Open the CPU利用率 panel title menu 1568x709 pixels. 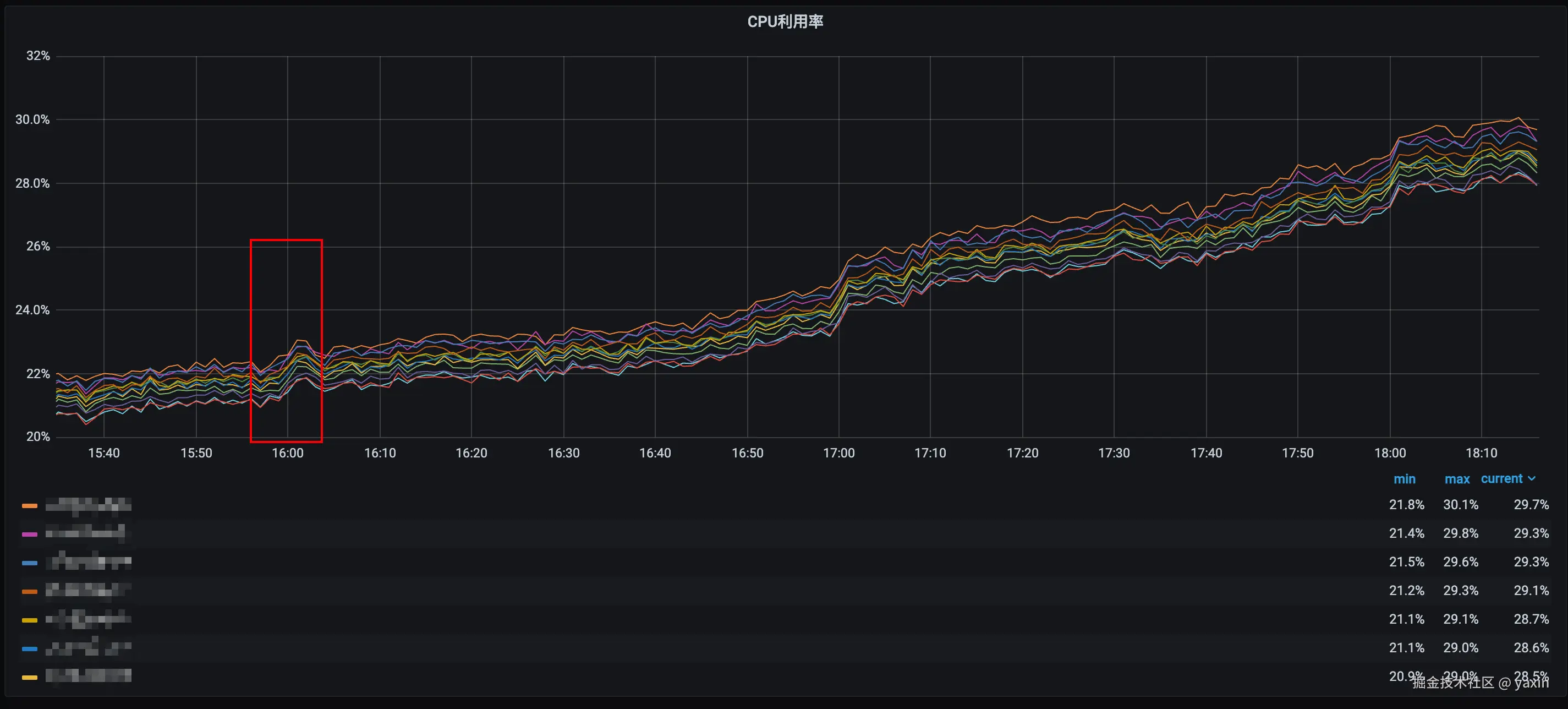point(785,22)
